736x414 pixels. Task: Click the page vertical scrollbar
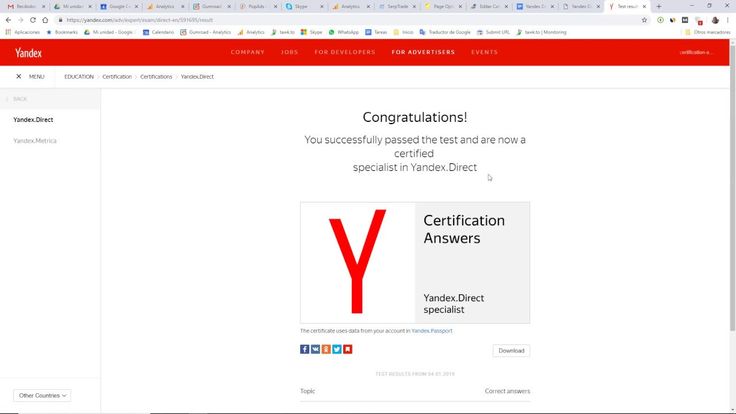tap(732, 188)
